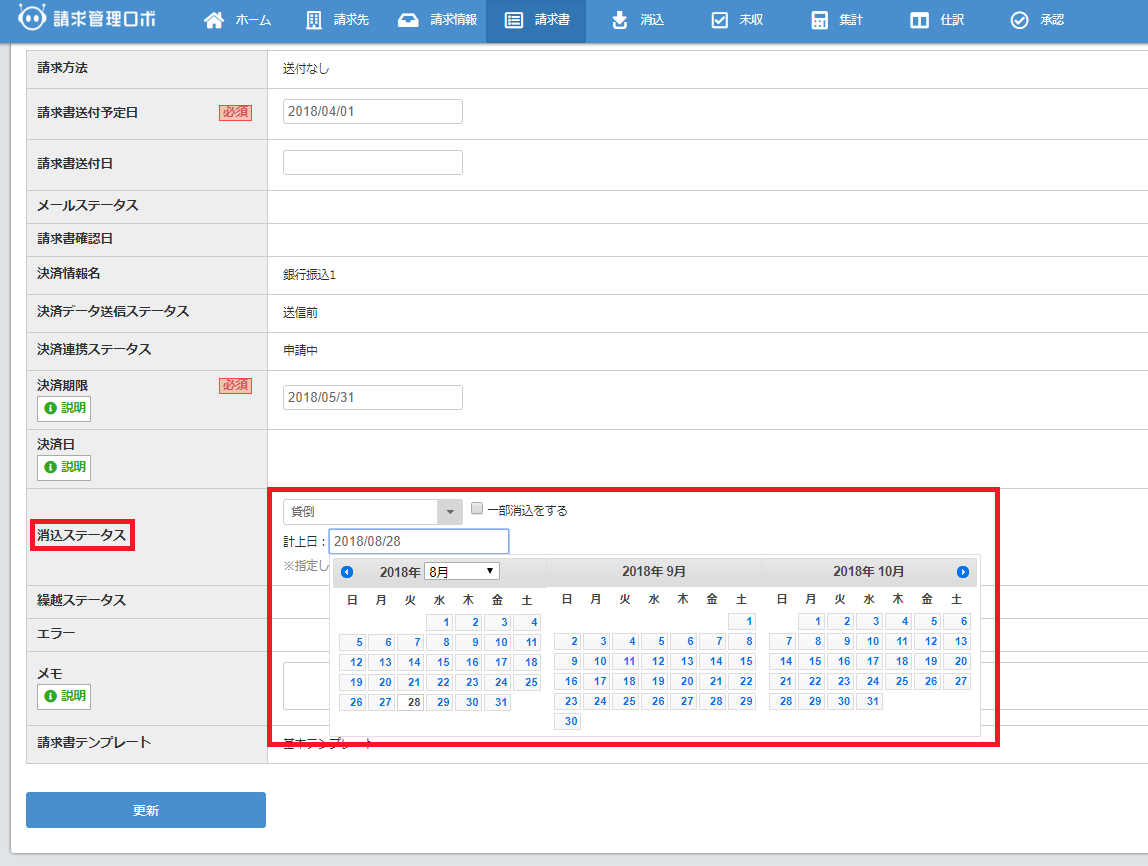The height and width of the screenshot is (866, 1148).
Task: Open the 仕訳 journal menu
Action: (x=937, y=20)
